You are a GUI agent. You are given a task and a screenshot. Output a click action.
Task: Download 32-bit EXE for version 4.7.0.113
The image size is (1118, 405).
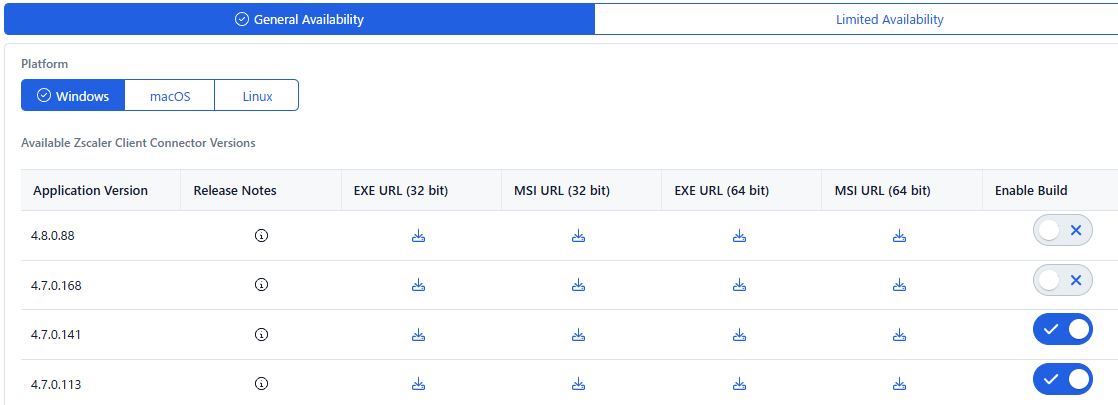419,384
